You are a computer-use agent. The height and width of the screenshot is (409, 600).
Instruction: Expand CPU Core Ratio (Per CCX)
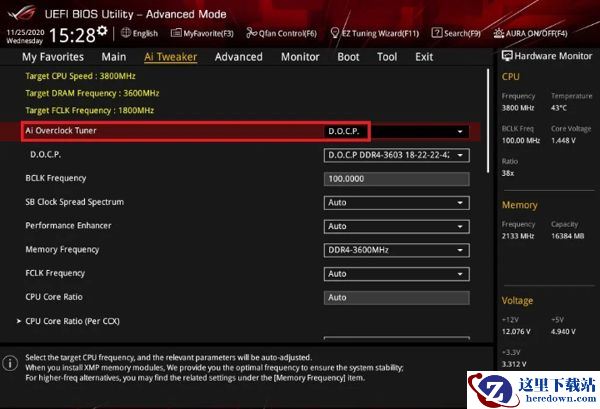[69, 321]
